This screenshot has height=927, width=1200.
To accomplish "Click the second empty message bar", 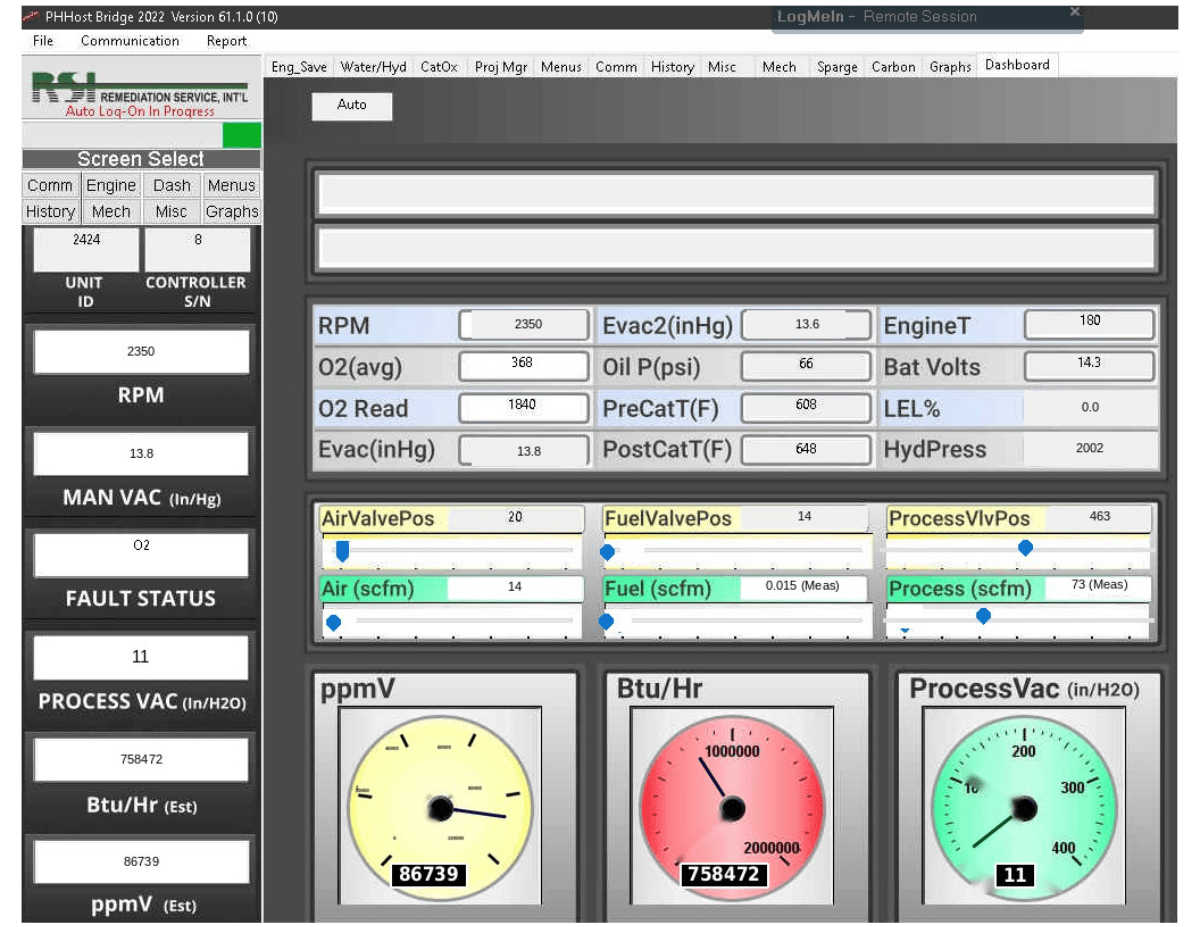I will click(736, 248).
